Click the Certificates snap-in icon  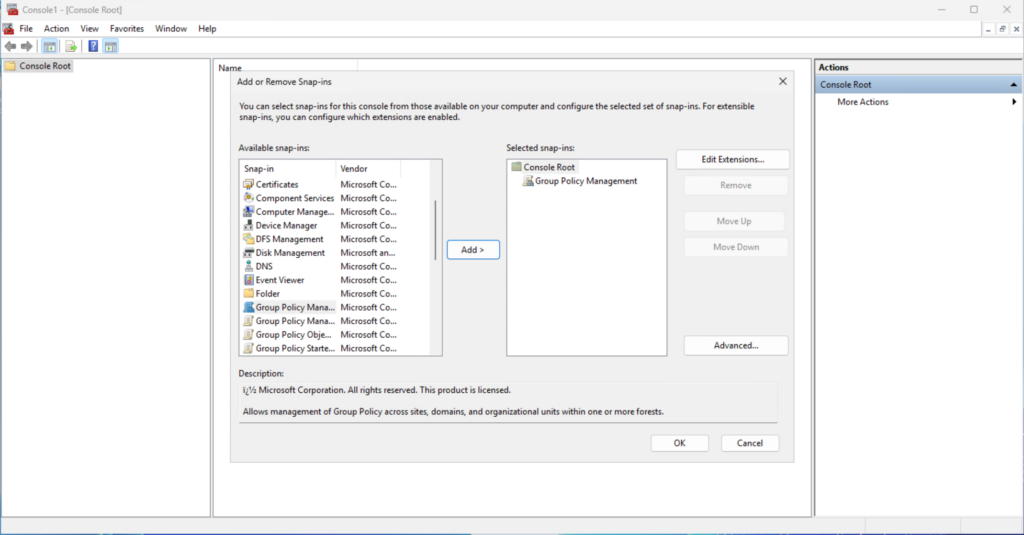[x=248, y=184]
